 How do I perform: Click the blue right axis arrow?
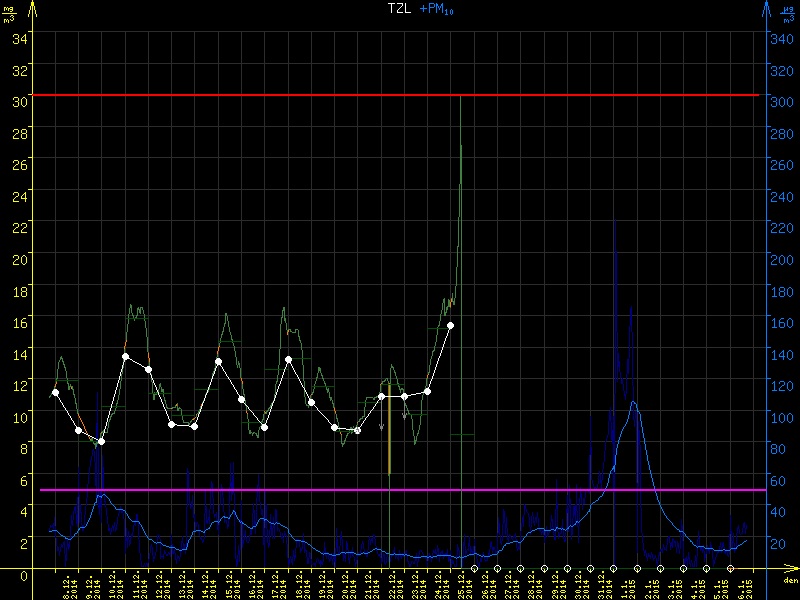pyautogui.click(x=767, y=10)
